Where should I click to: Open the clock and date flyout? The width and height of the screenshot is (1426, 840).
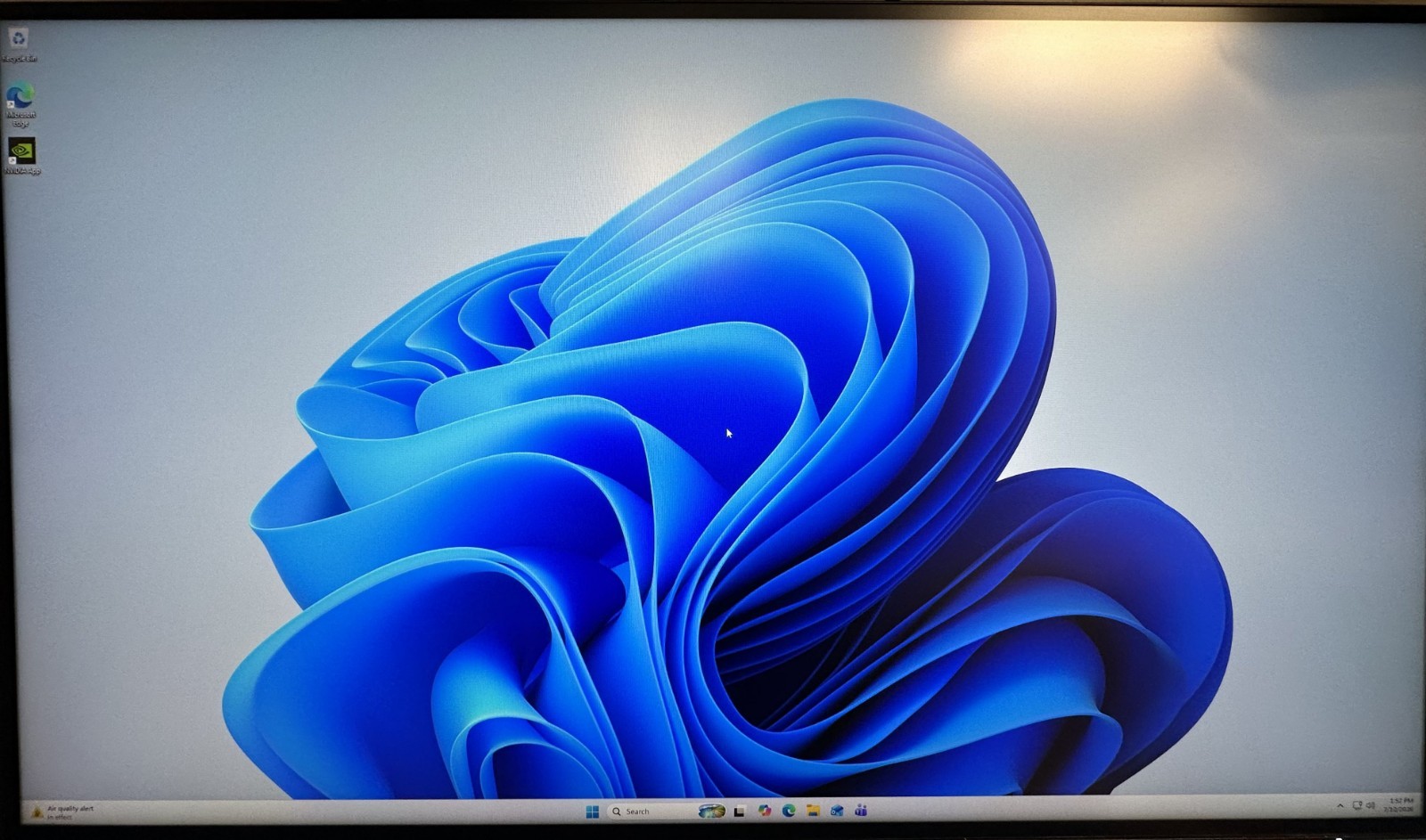pos(1400,804)
